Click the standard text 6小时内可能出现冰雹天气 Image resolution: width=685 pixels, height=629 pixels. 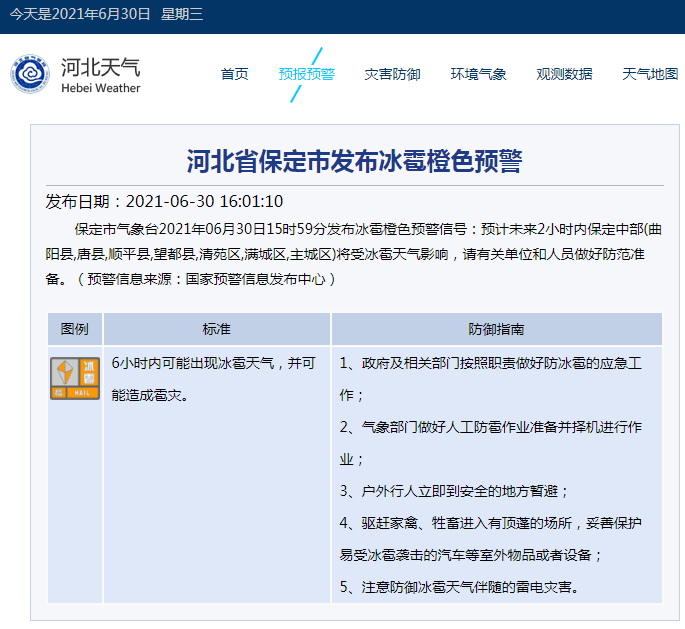click(x=213, y=379)
